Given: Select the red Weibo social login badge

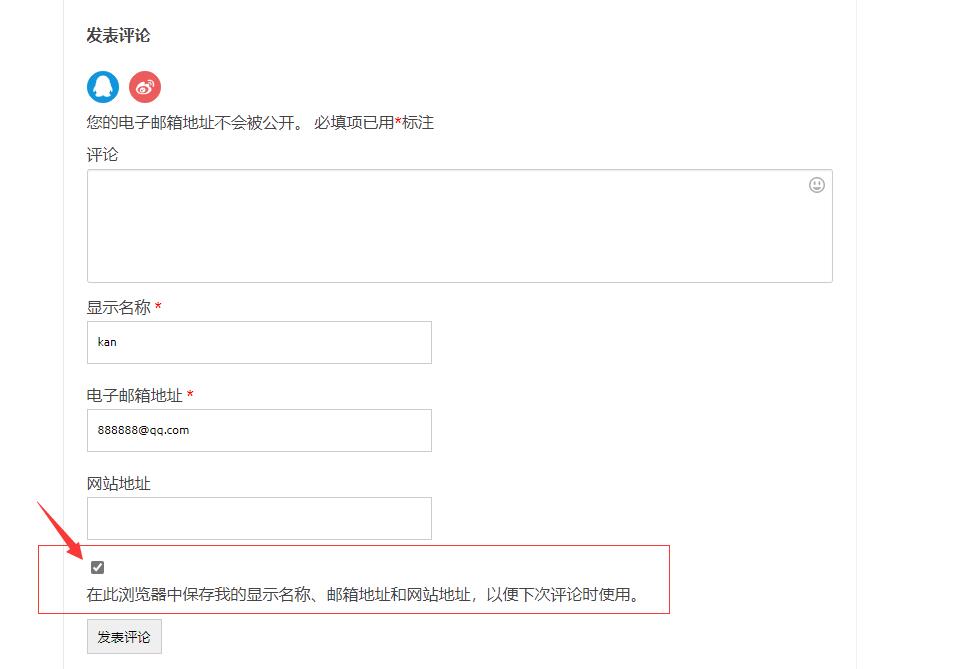Looking at the screenshot, I should pos(144,87).
